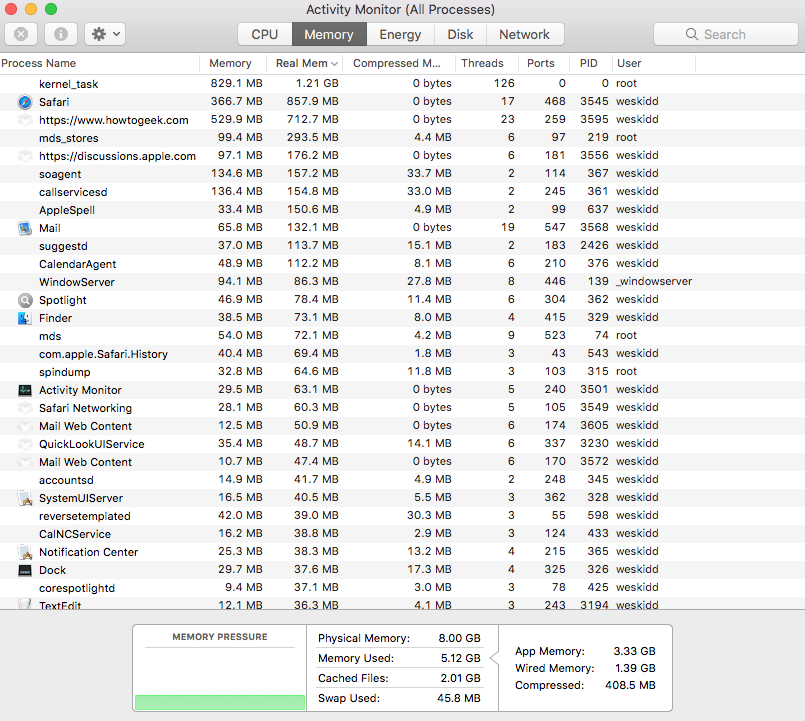Open the Disk tab
Image resolution: width=805 pixels, height=721 pixels.
click(460, 34)
